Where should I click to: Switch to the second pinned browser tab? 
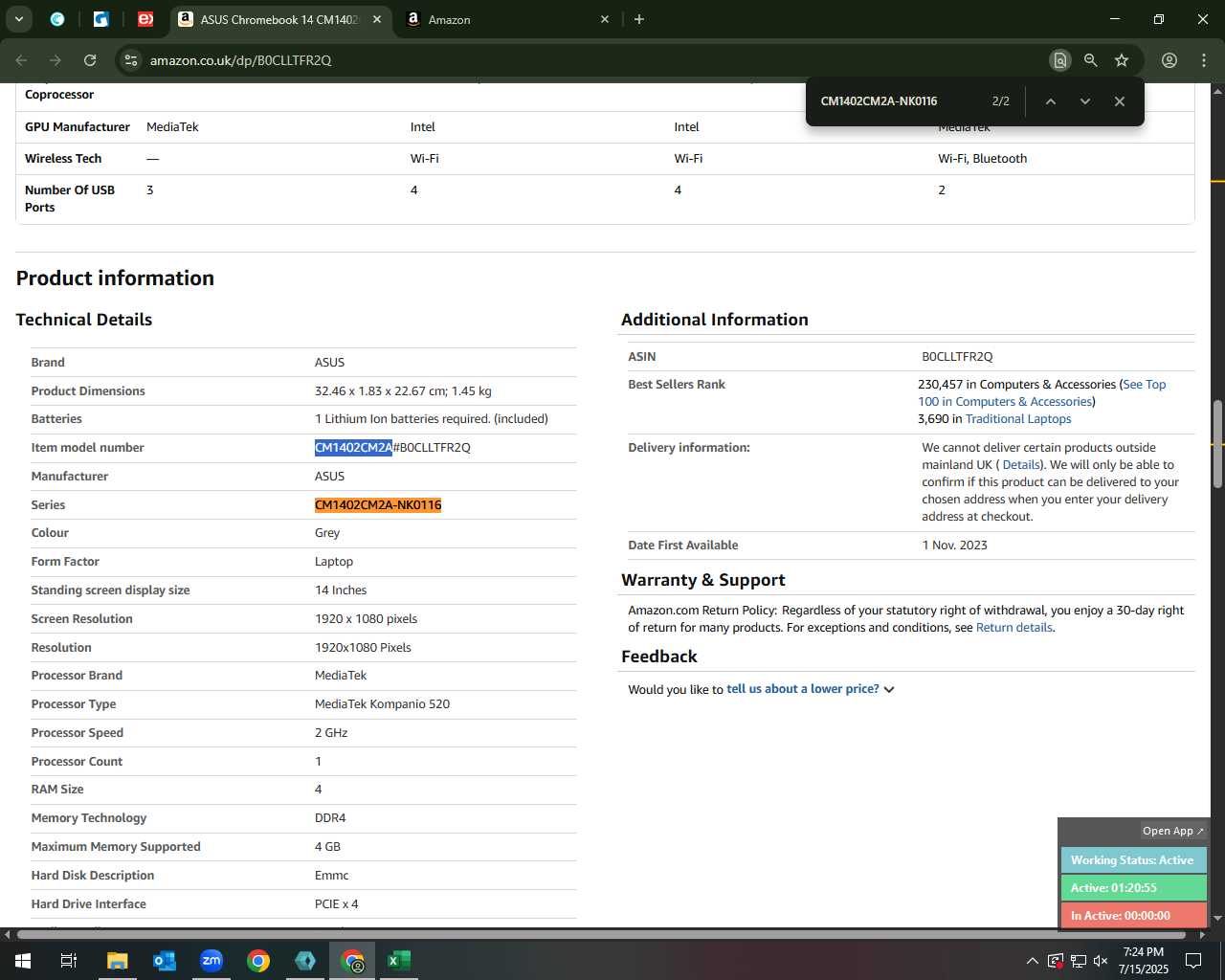click(101, 19)
